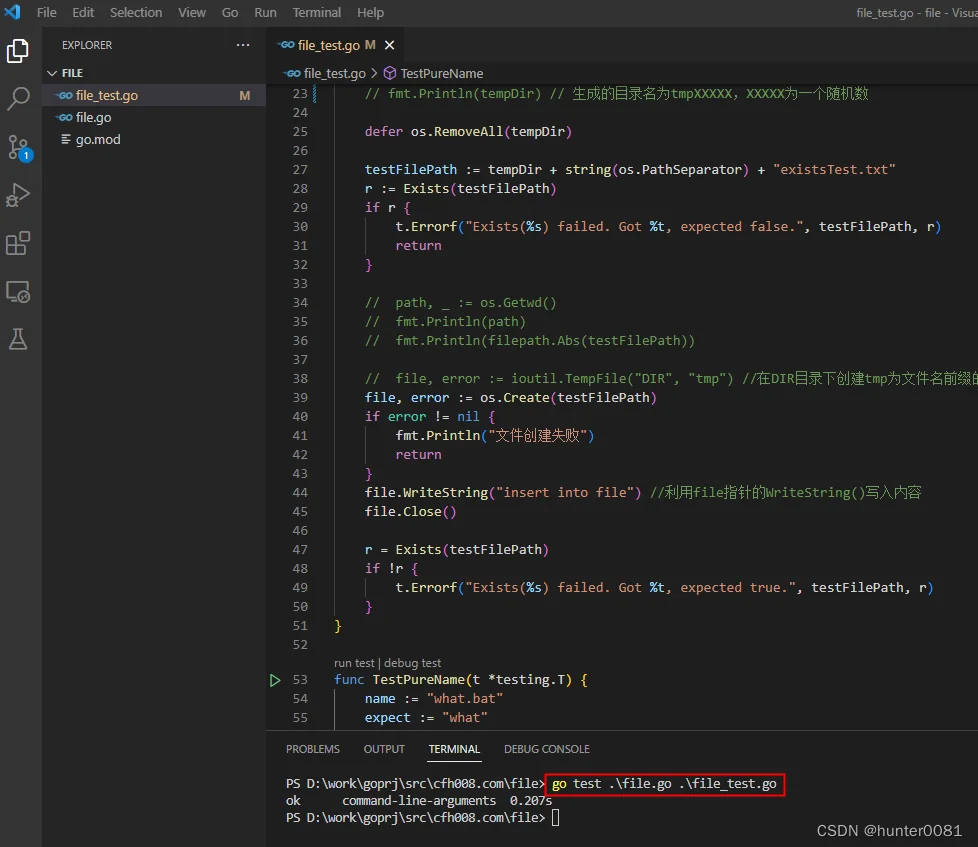Click breadcrumb chevron before TestPureName

click(374, 73)
